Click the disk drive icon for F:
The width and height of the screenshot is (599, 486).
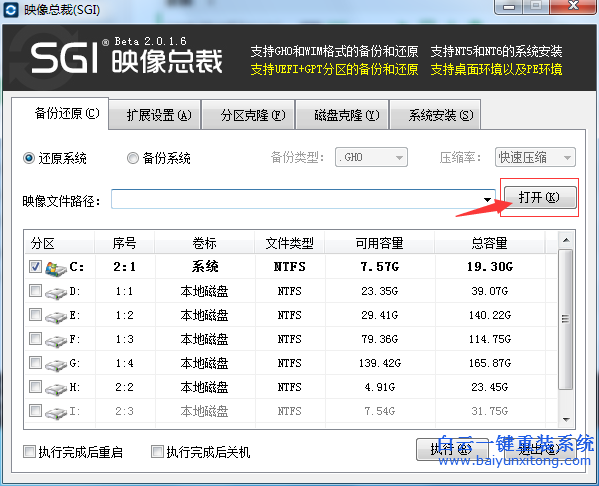(56, 341)
